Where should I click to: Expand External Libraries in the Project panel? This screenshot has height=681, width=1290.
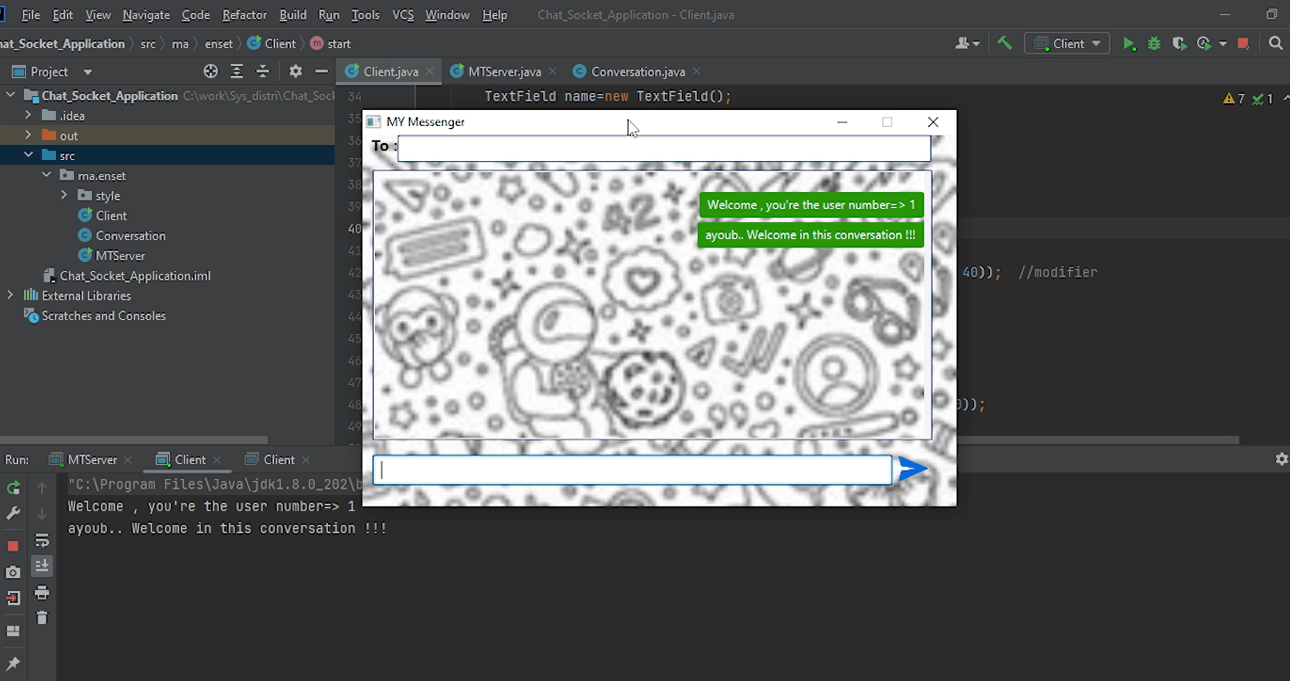tap(8, 294)
